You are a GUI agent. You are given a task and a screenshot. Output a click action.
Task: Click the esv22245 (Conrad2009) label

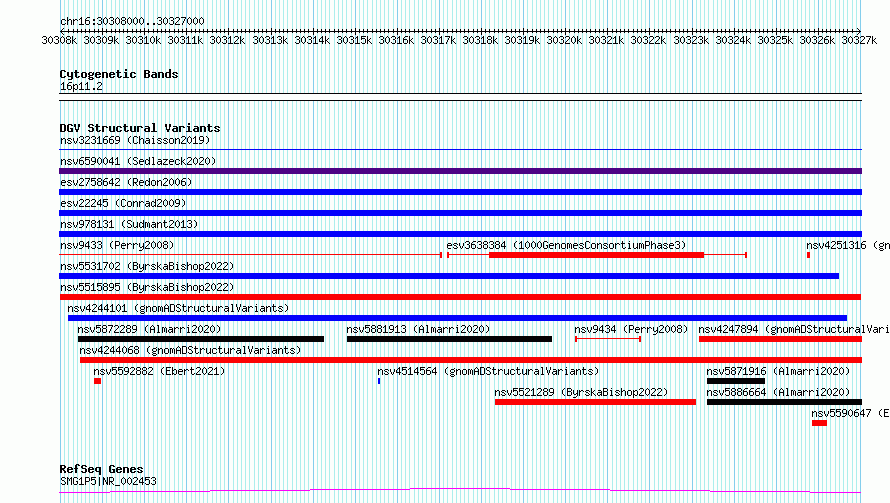[123, 203]
